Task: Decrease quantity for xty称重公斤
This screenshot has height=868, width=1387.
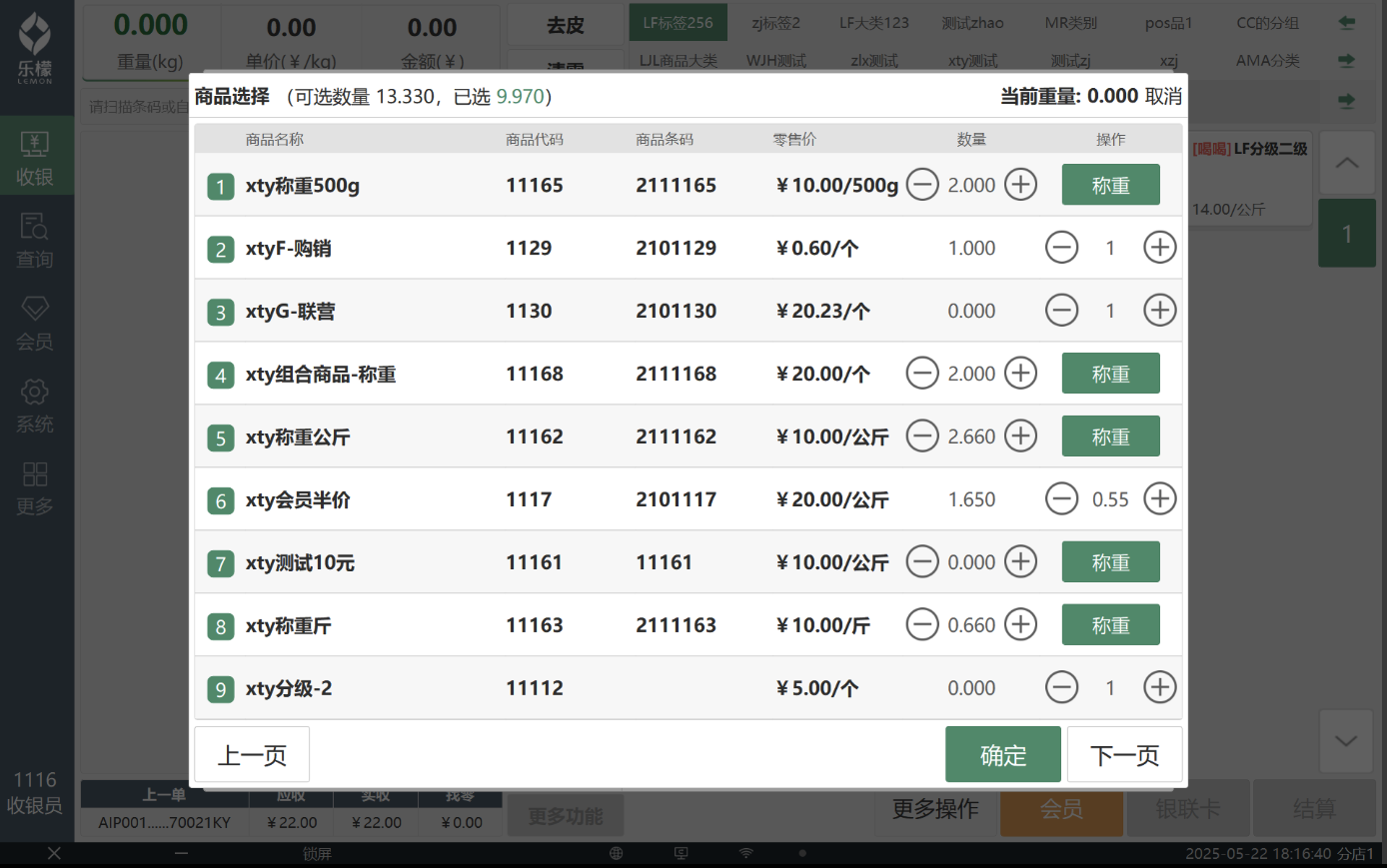Action: [x=922, y=436]
